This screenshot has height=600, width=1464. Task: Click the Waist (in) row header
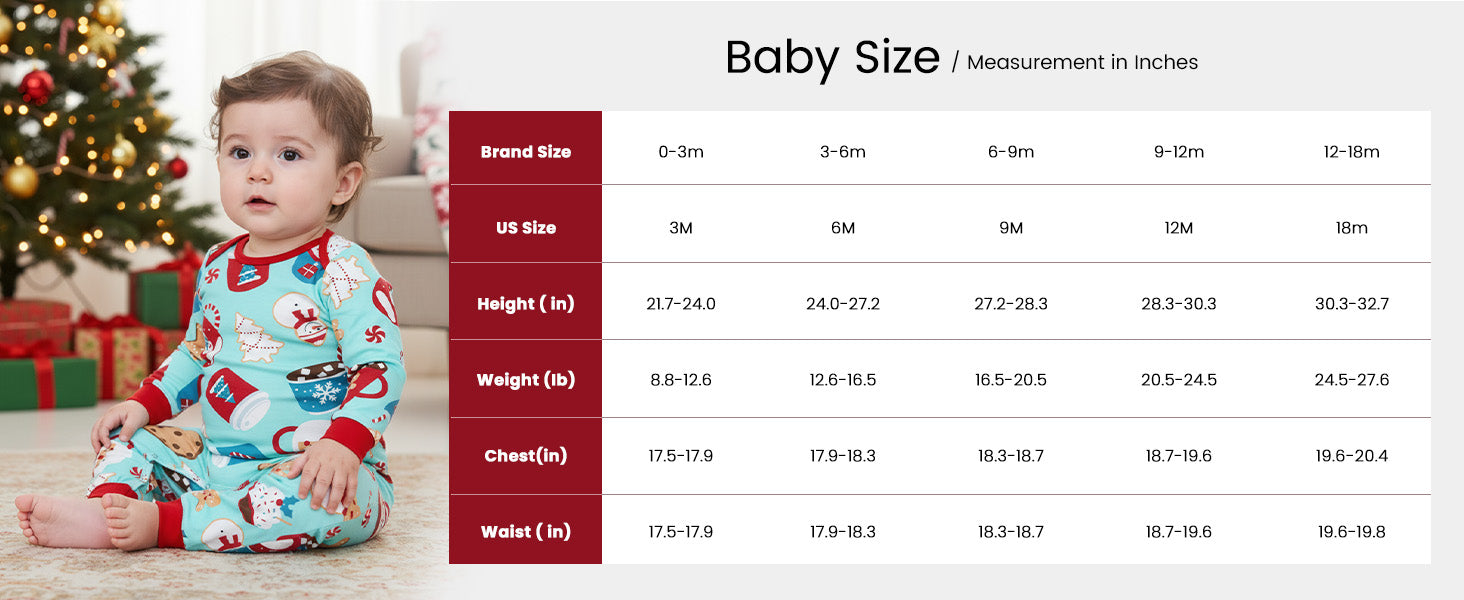(x=526, y=532)
